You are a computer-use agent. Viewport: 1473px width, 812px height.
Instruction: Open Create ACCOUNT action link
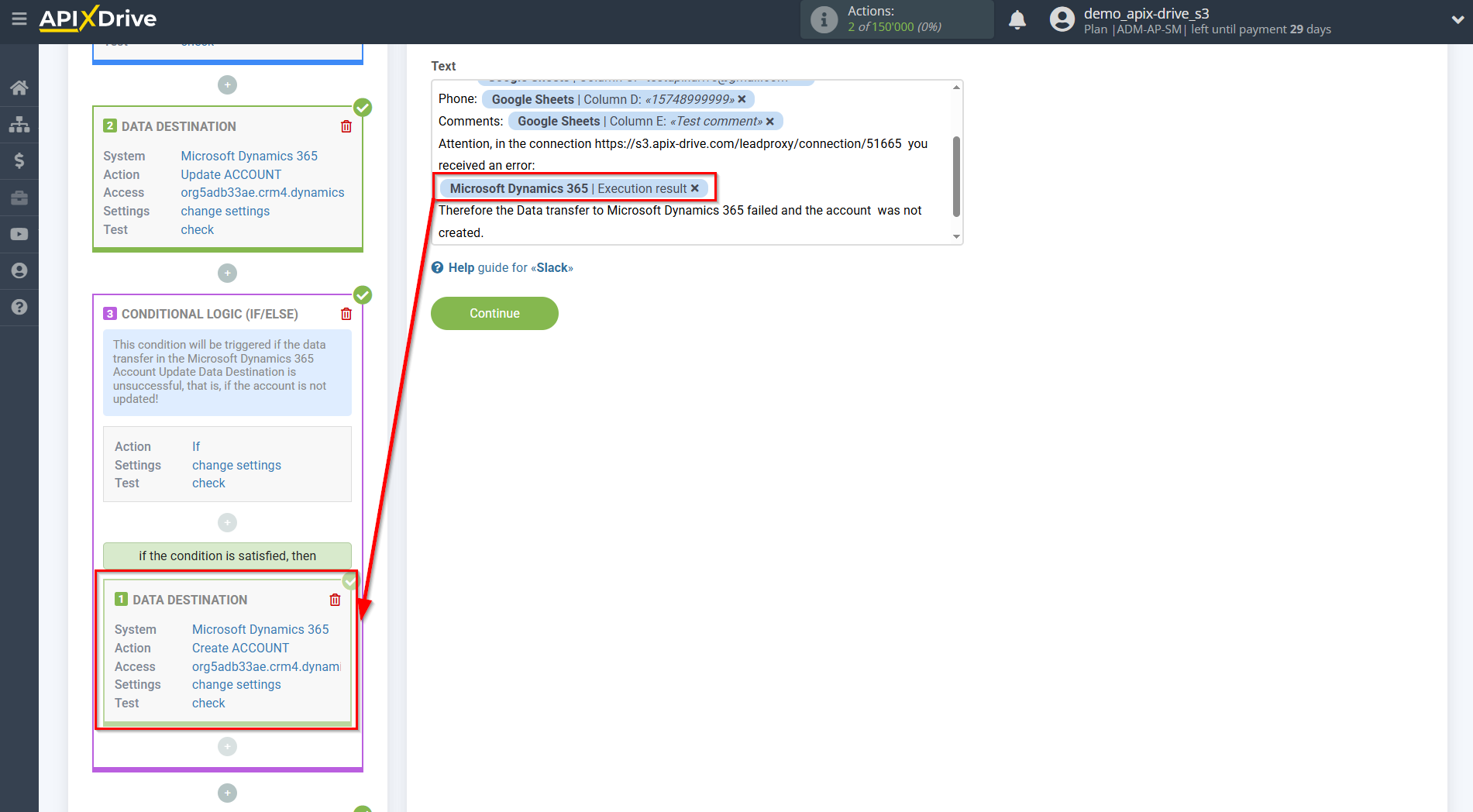pos(240,648)
